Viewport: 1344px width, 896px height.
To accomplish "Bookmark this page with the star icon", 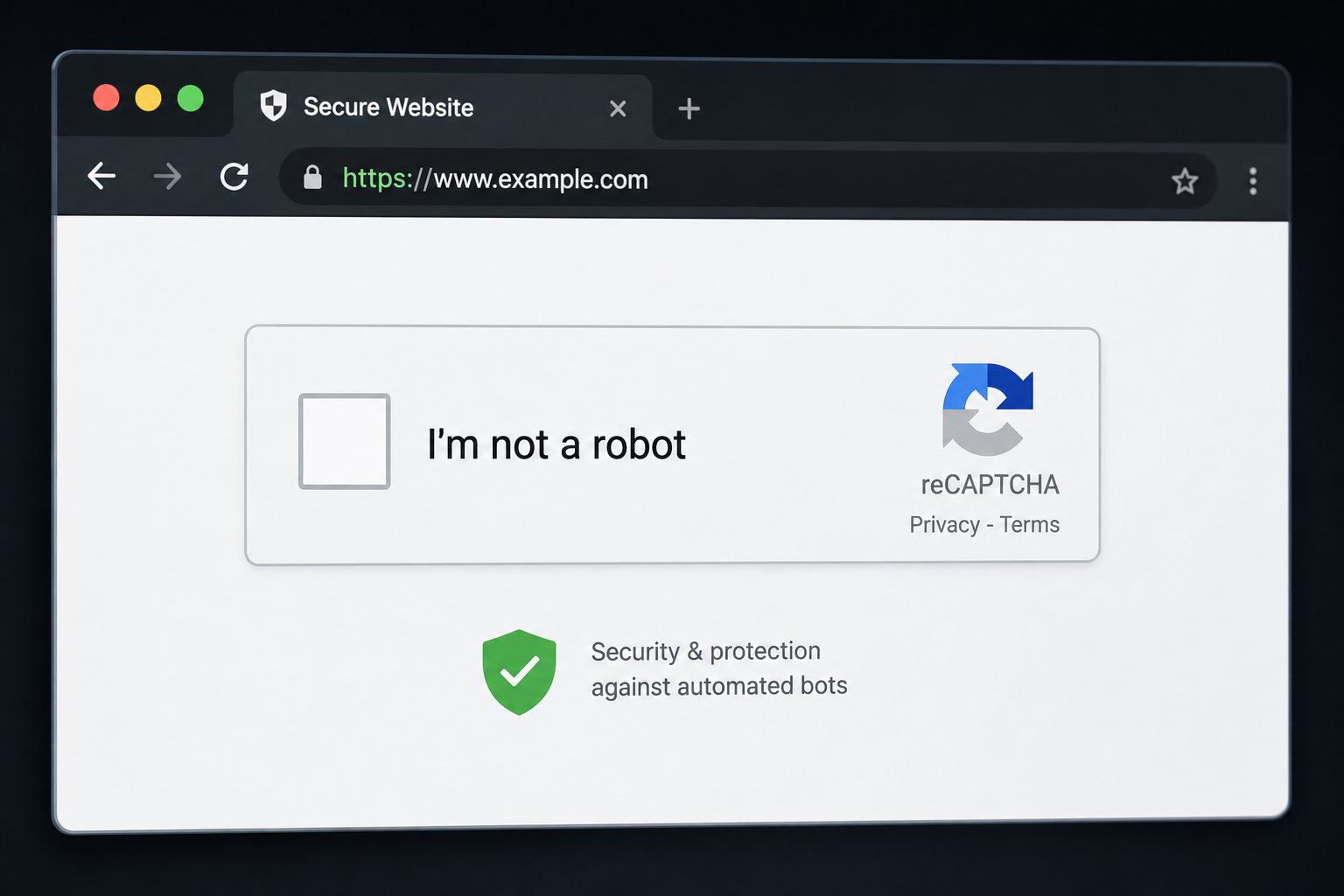I will point(1185,181).
